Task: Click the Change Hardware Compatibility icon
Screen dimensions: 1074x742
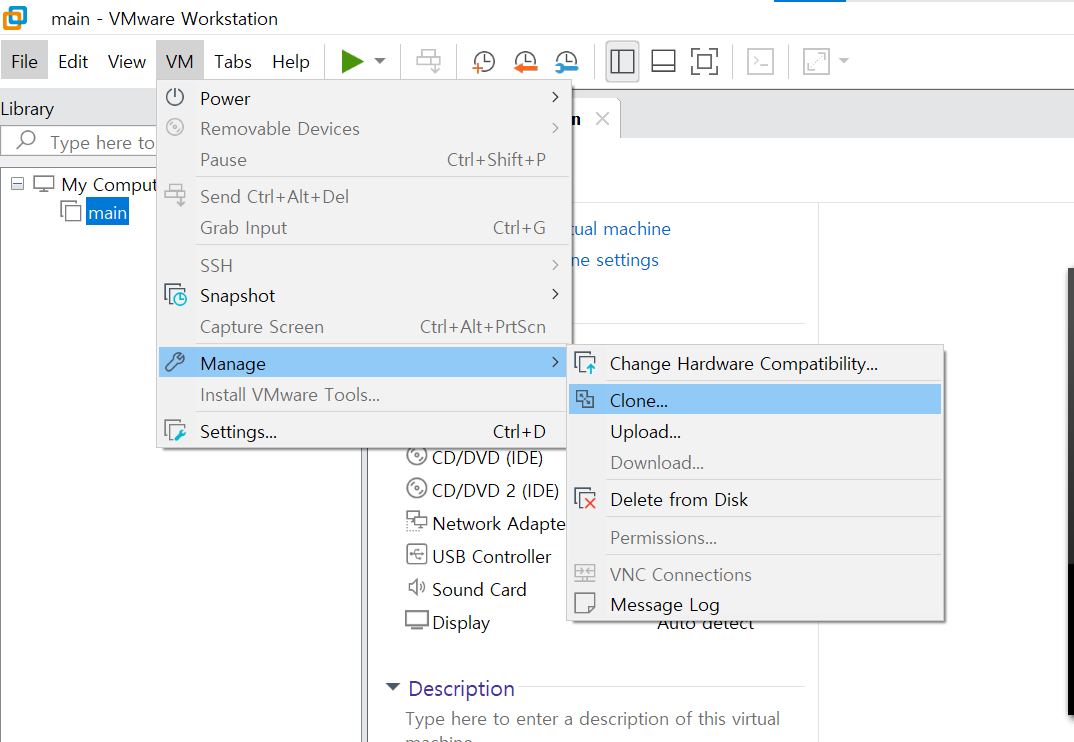Action: pyautogui.click(x=586, y=362)
